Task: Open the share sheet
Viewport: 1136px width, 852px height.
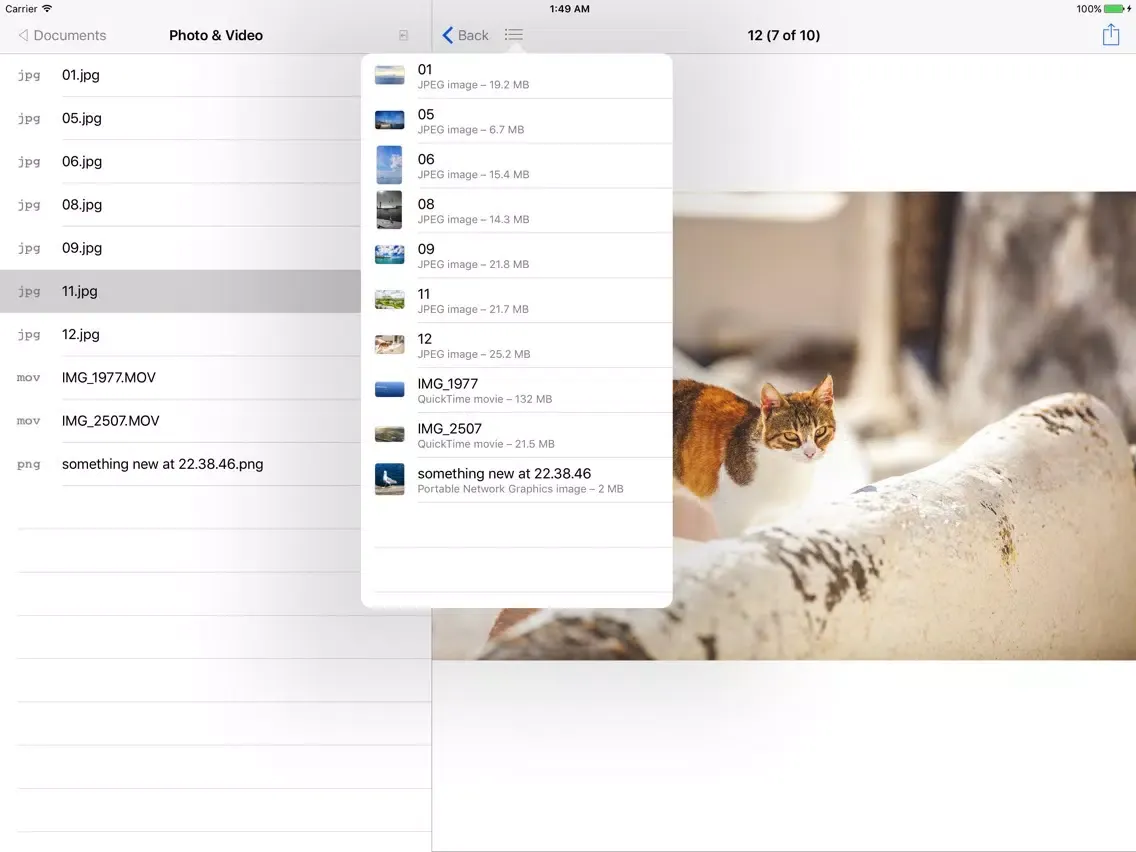Action: click(x=1110, y=34)
